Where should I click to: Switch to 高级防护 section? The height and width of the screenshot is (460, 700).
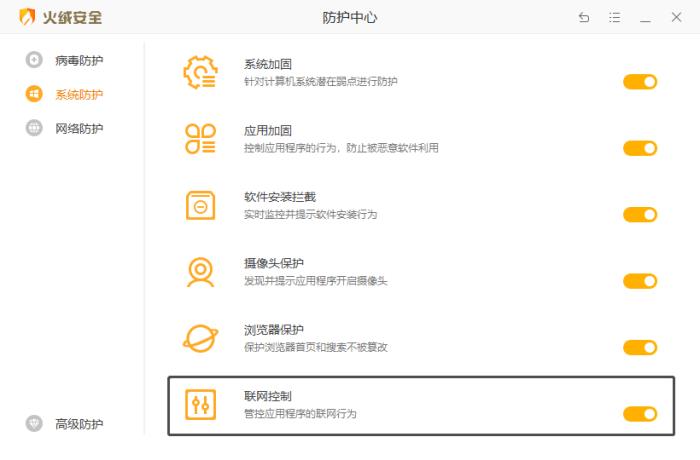78,424
